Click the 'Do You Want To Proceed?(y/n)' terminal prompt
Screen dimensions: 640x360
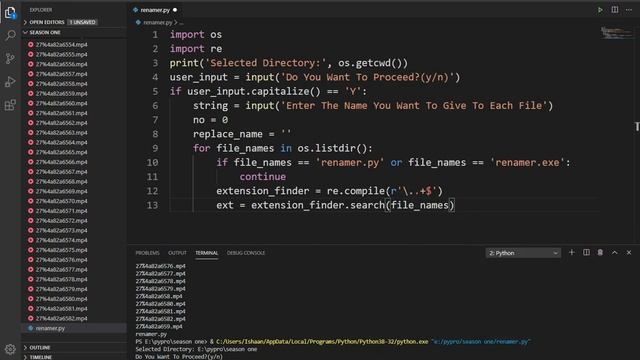click(179, 357)
